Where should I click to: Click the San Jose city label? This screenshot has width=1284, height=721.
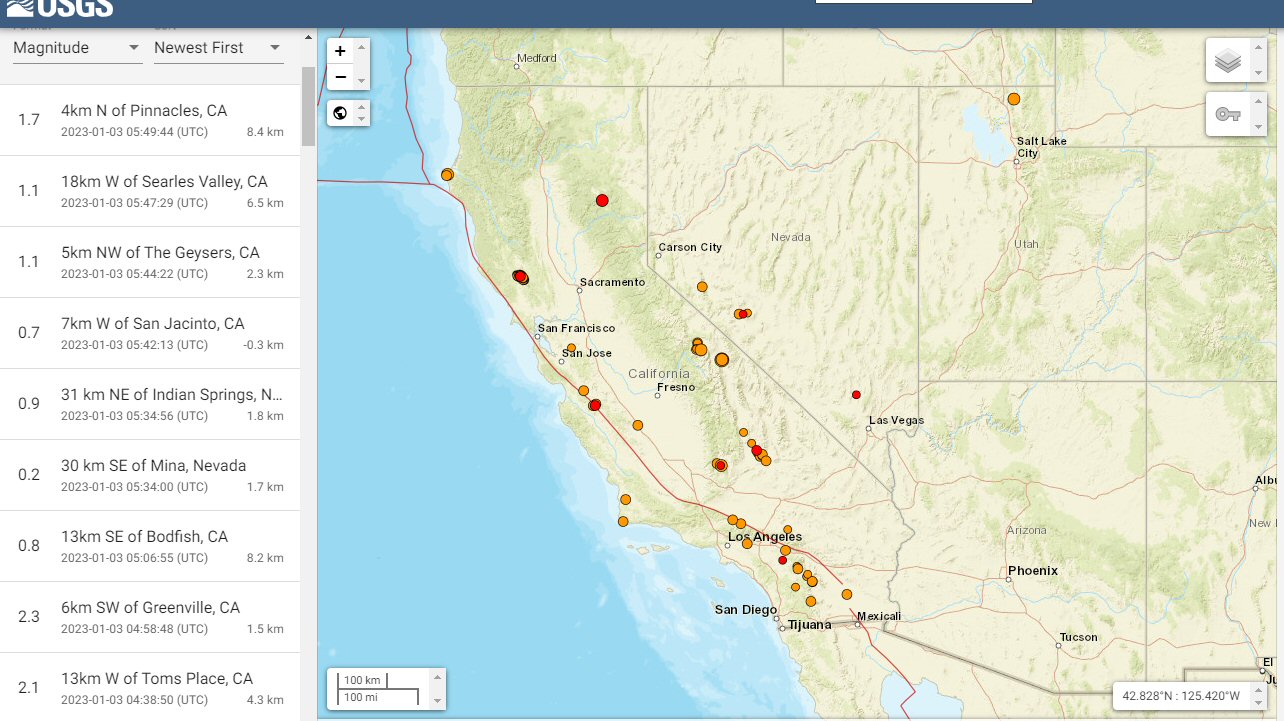pyautogui.click(x=587, y=353)
